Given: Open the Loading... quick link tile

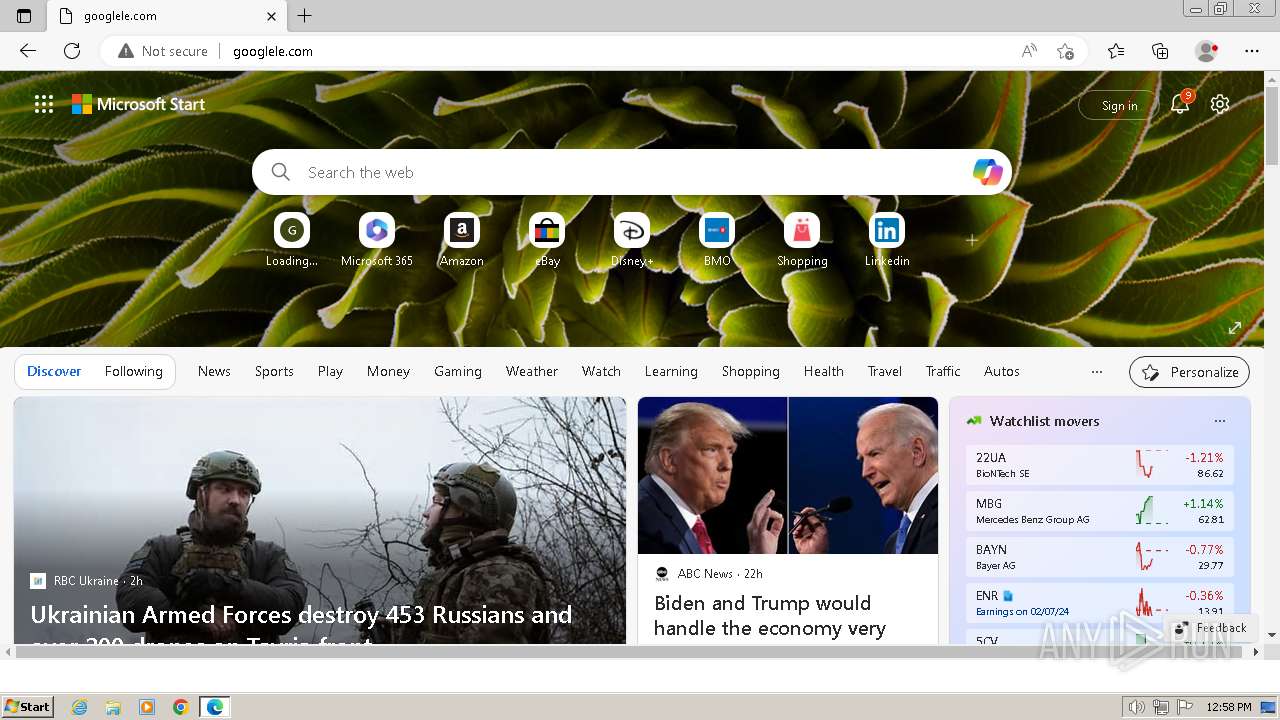Looking at the screenshot, I should (292, 240).
